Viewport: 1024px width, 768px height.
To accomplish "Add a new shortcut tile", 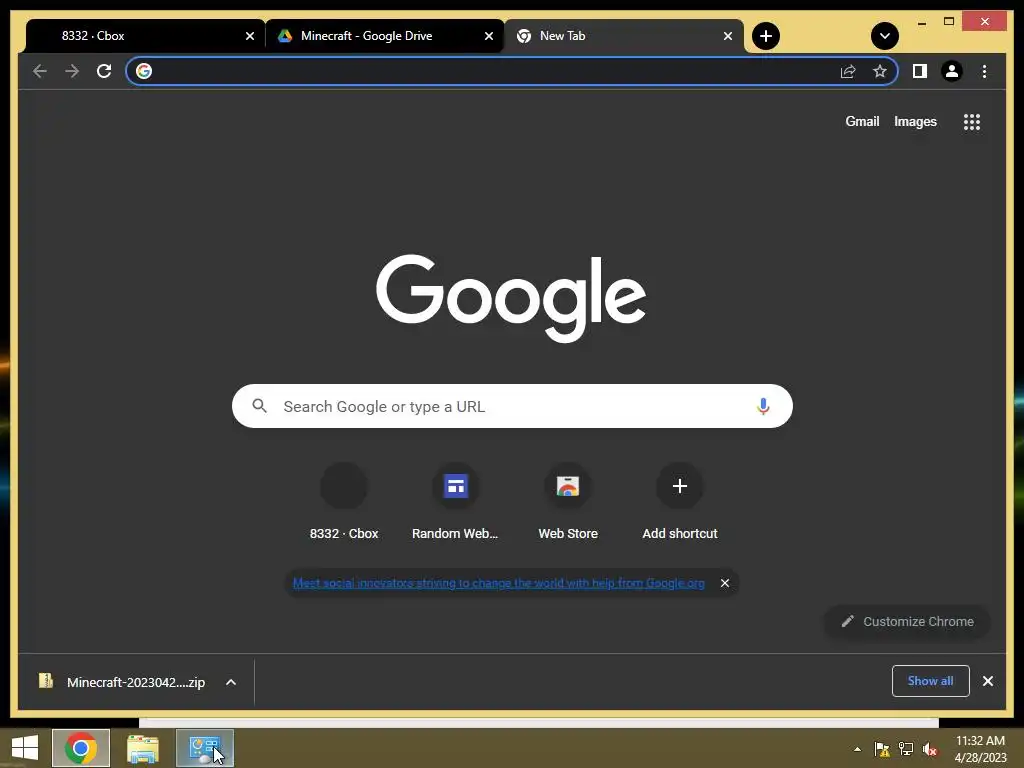I will 680,502.
